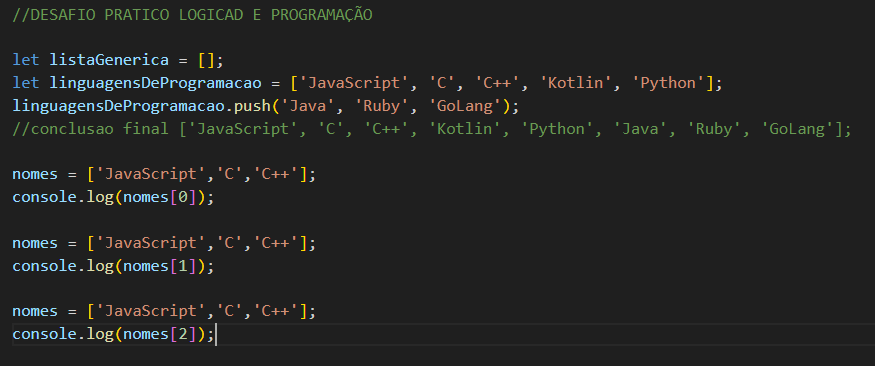Click linguagensDeProgramacao in the let declaration
The width and height of the screenshot is (875, 366).
click(156, 83)
